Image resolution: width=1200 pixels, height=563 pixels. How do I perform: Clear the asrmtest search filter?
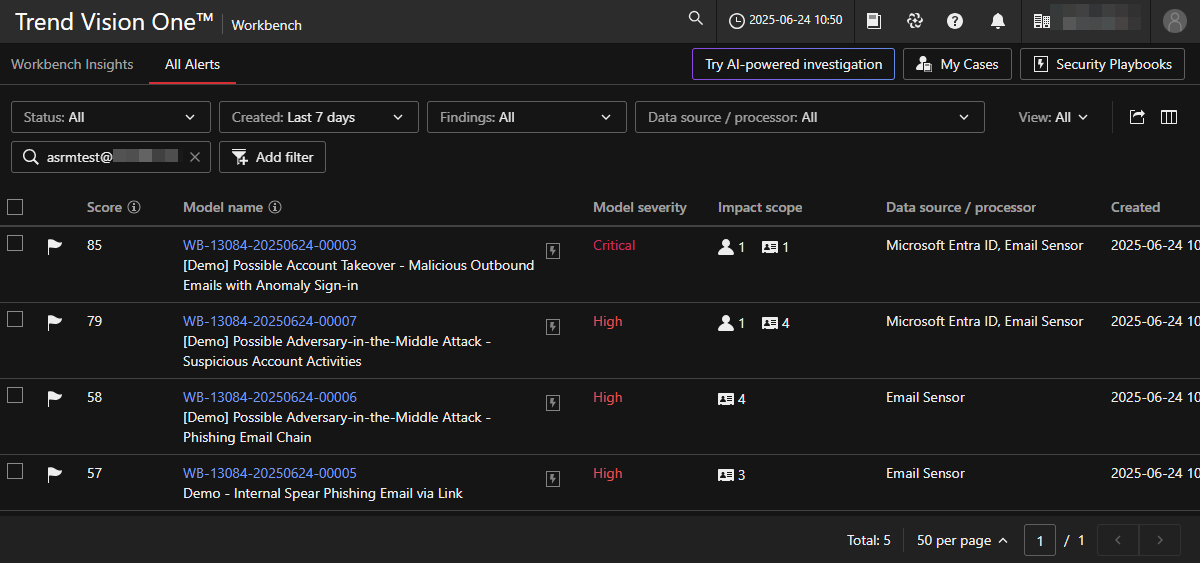195,157
